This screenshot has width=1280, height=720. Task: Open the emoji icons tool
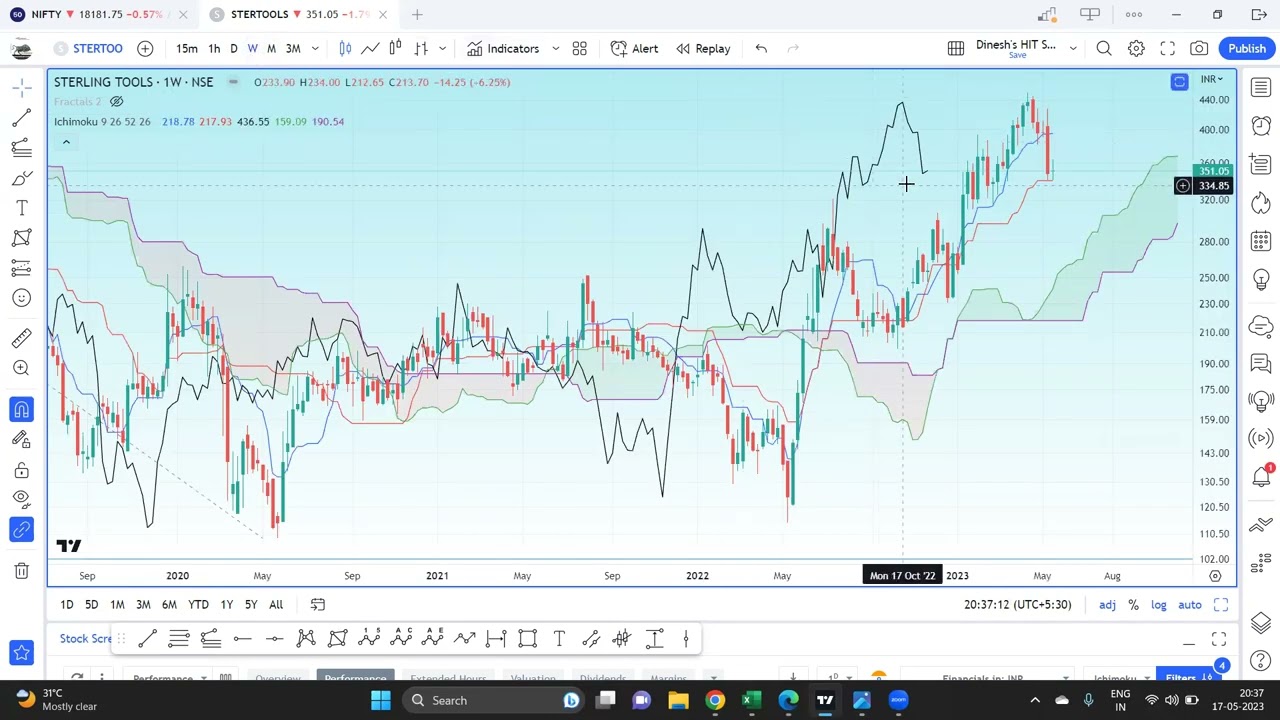(x=22, y=298)
